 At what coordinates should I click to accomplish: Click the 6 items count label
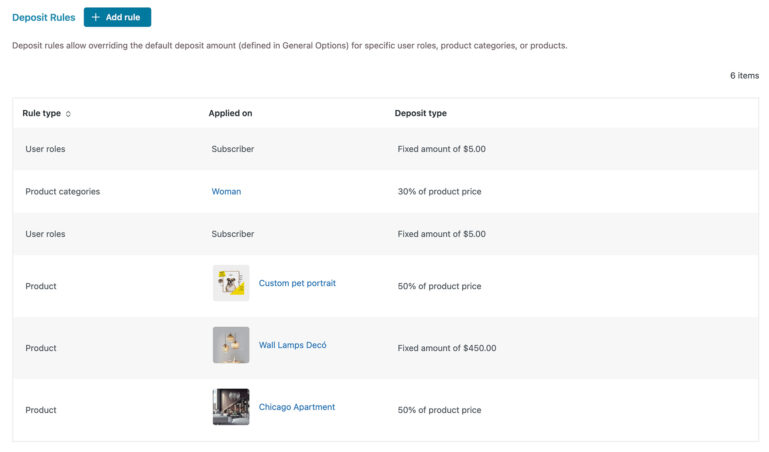[x=744, y=75]
